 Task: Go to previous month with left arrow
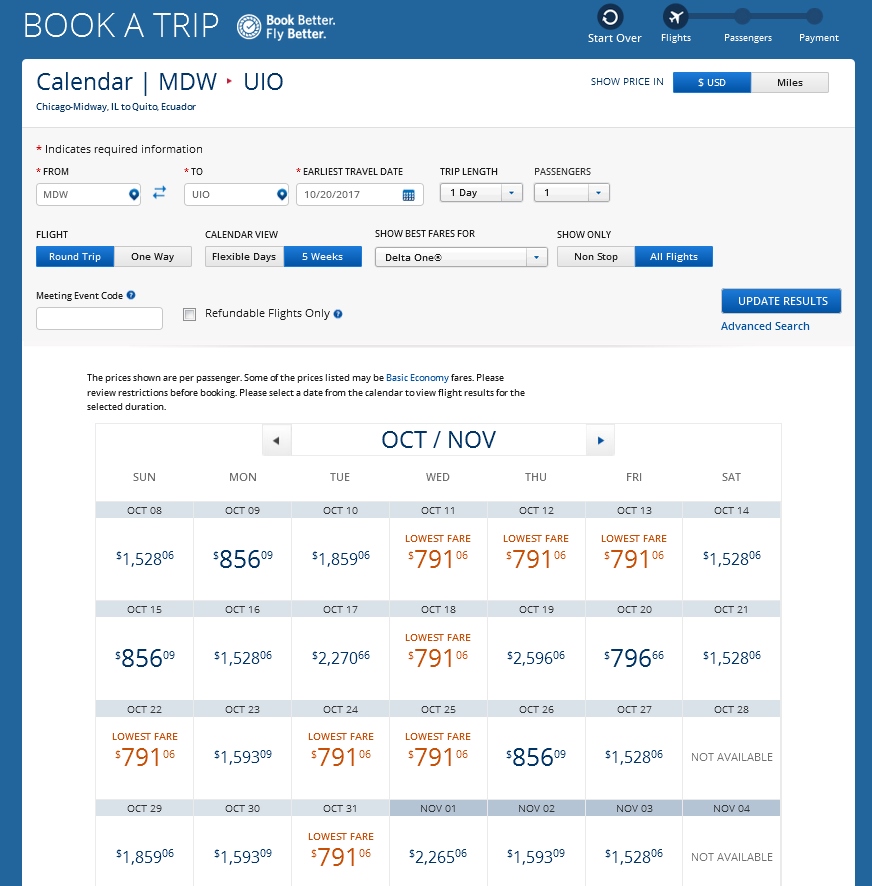[276, 440]
